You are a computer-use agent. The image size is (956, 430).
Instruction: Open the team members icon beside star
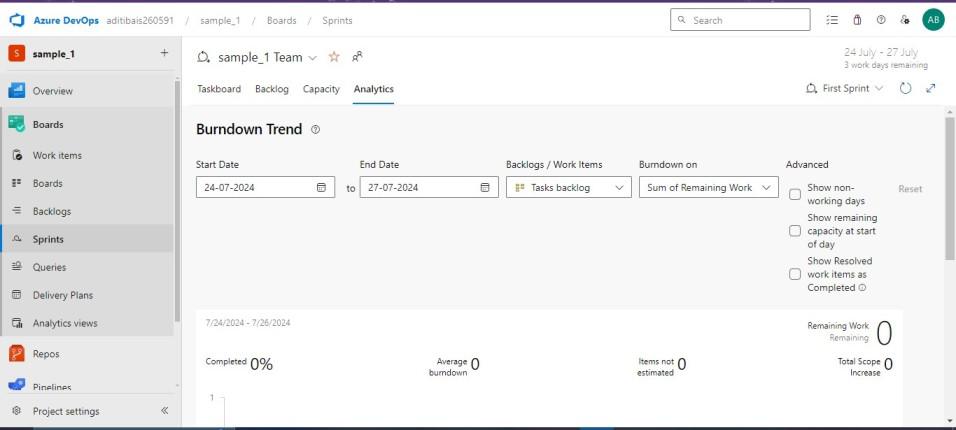pyautogui.click(x=358, y=57)
